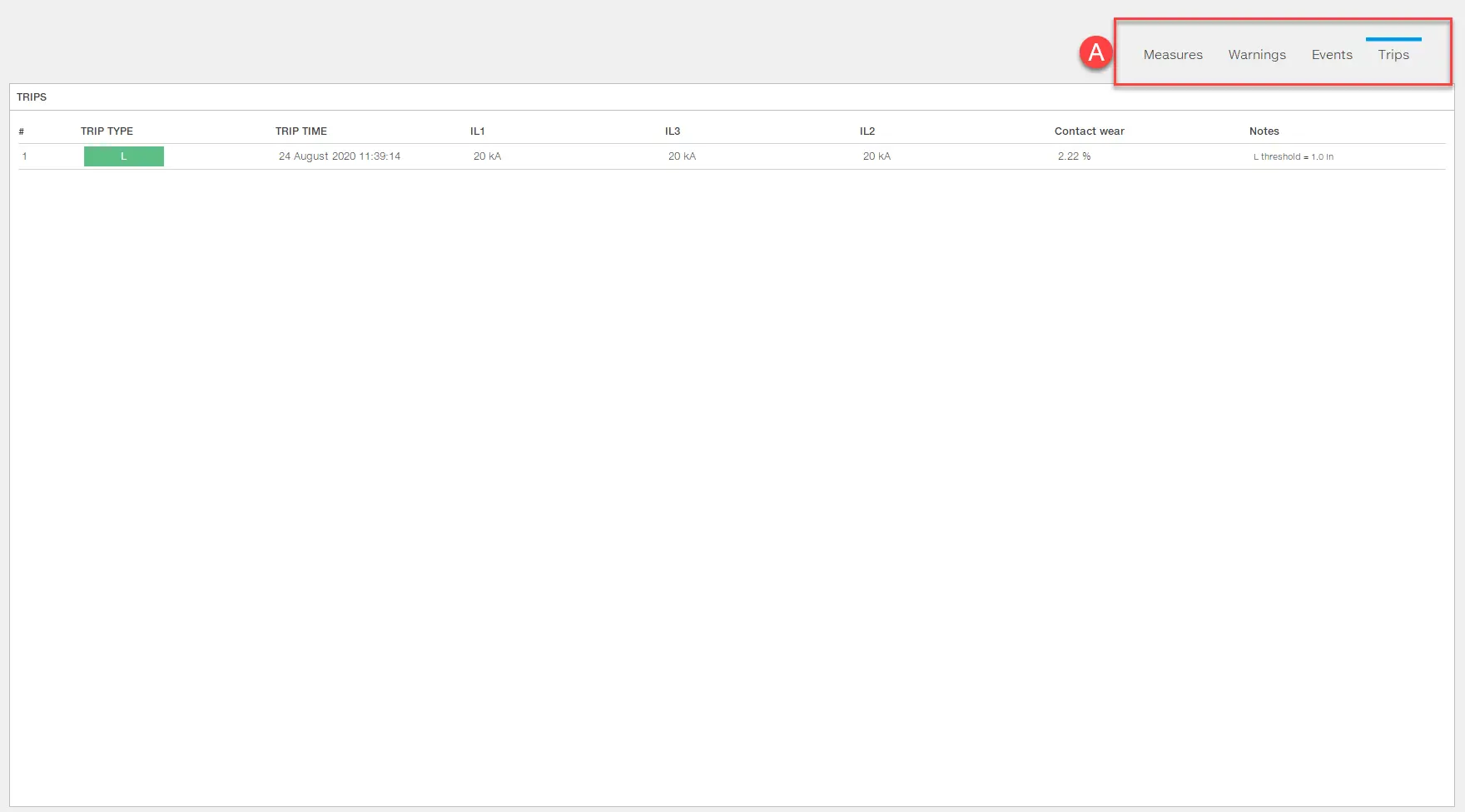Click the green L trip type badge
This screenshot has width=1465, height=812.
click(124, 156)
